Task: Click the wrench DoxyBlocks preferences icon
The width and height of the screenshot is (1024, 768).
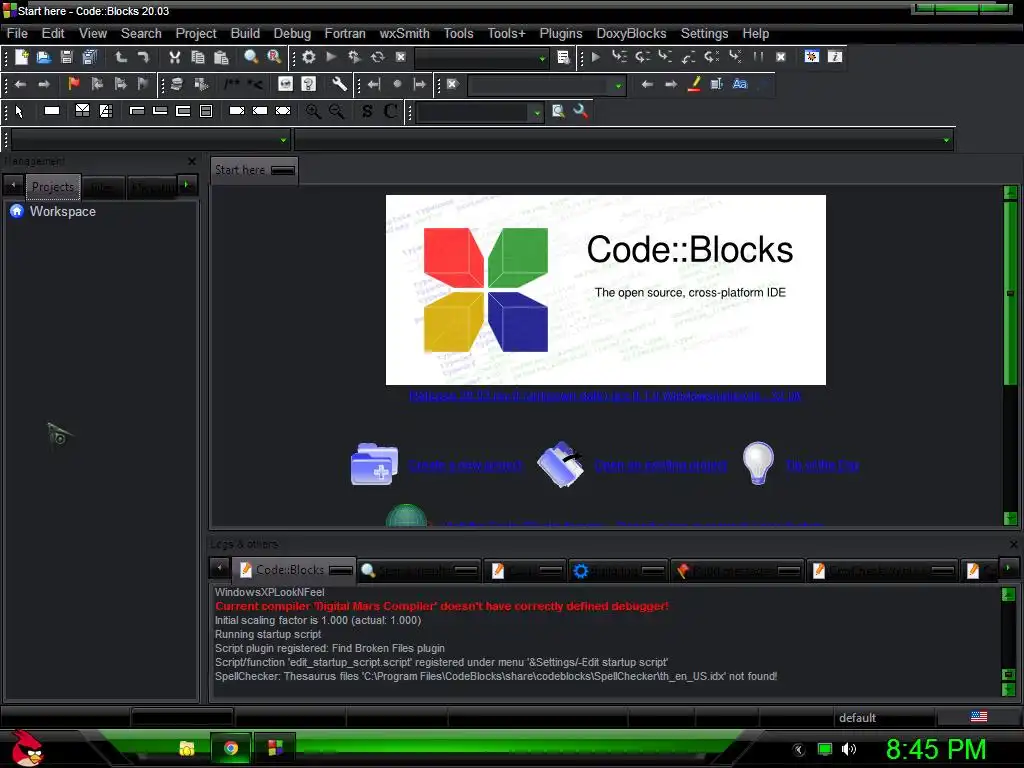Action: point(339,84)
